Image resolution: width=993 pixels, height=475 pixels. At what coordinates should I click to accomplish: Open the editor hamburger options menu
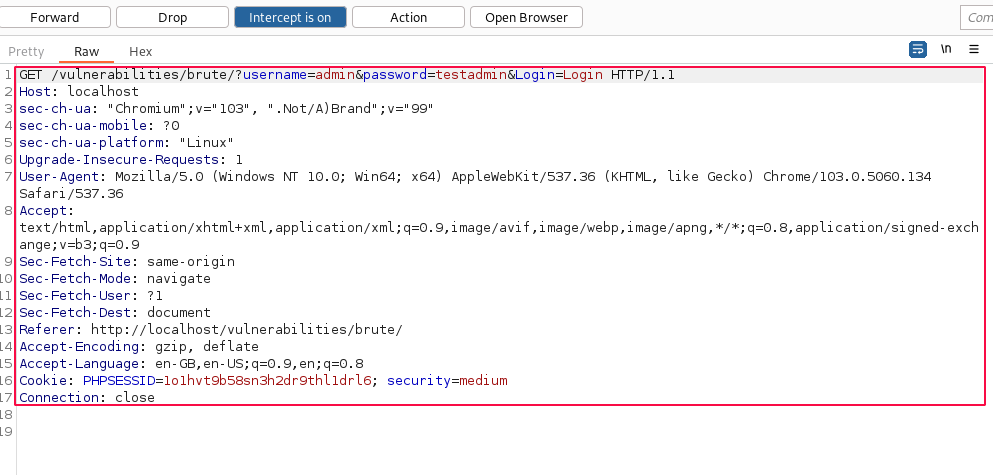pos(974,49)
